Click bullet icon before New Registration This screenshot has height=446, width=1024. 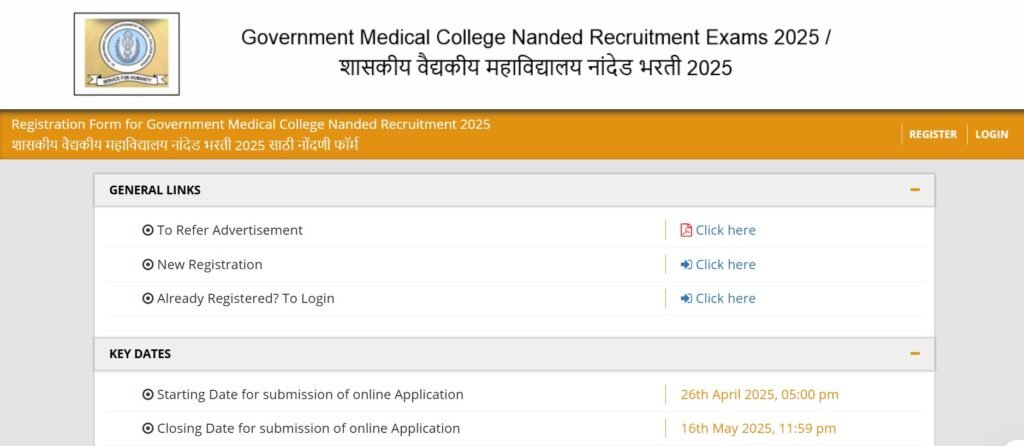pyautogui.click(x=148, y=265)
